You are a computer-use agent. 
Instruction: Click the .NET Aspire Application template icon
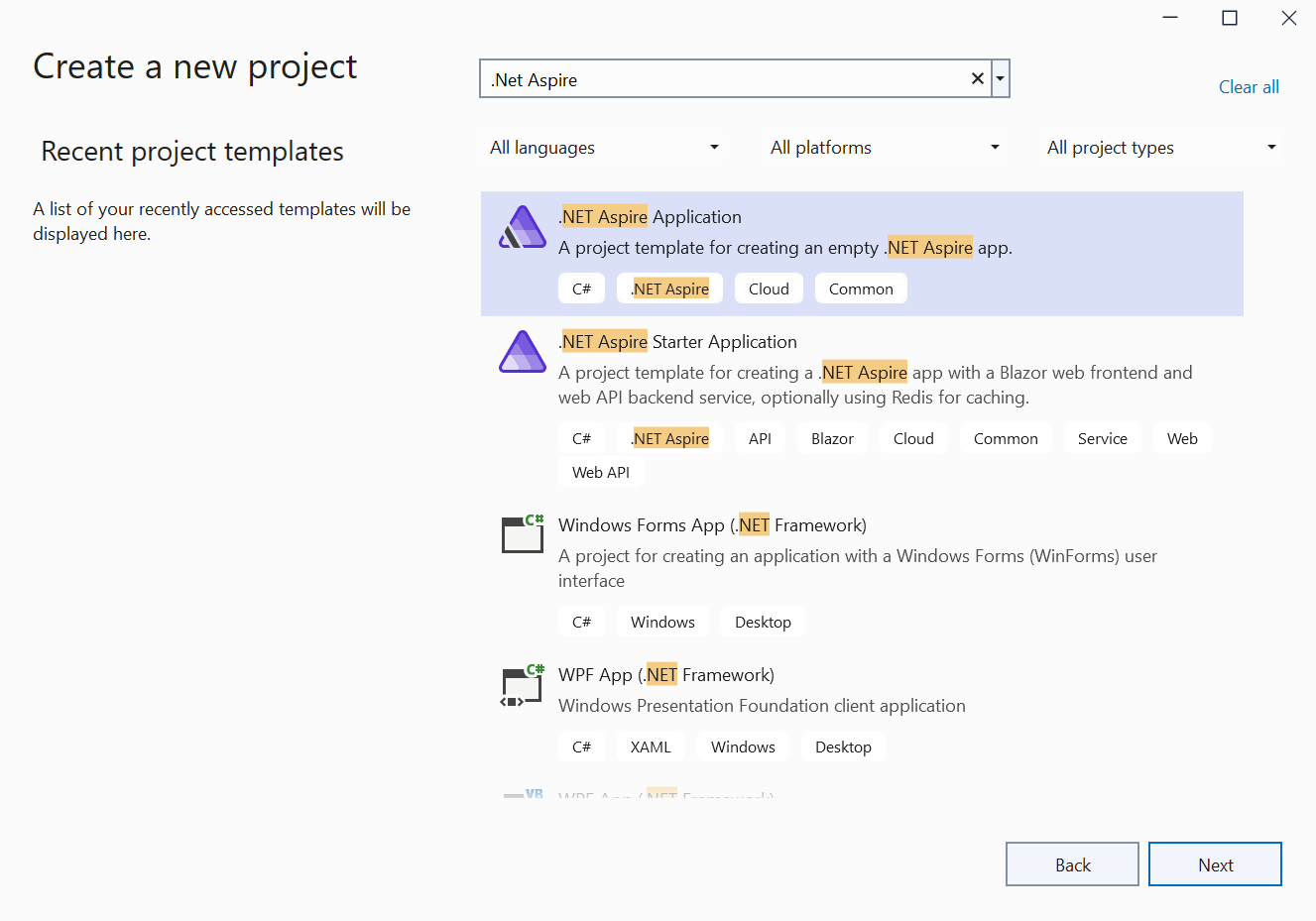point(522,228)
